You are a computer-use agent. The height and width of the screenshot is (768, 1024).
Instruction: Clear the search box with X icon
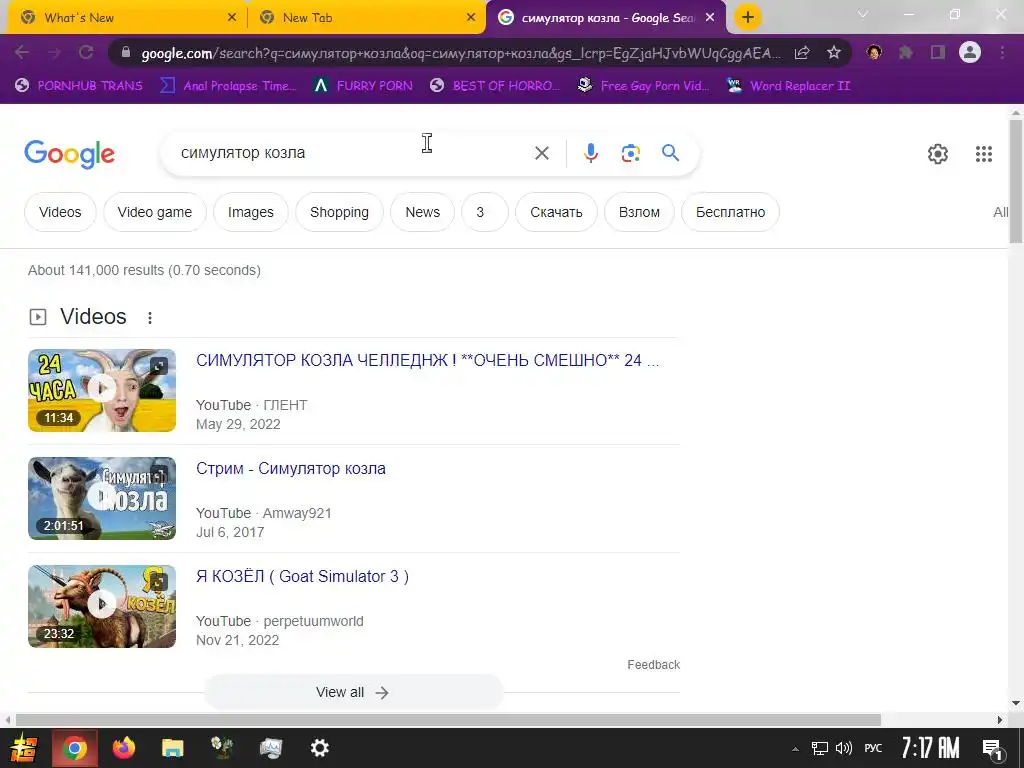point(541,153)
